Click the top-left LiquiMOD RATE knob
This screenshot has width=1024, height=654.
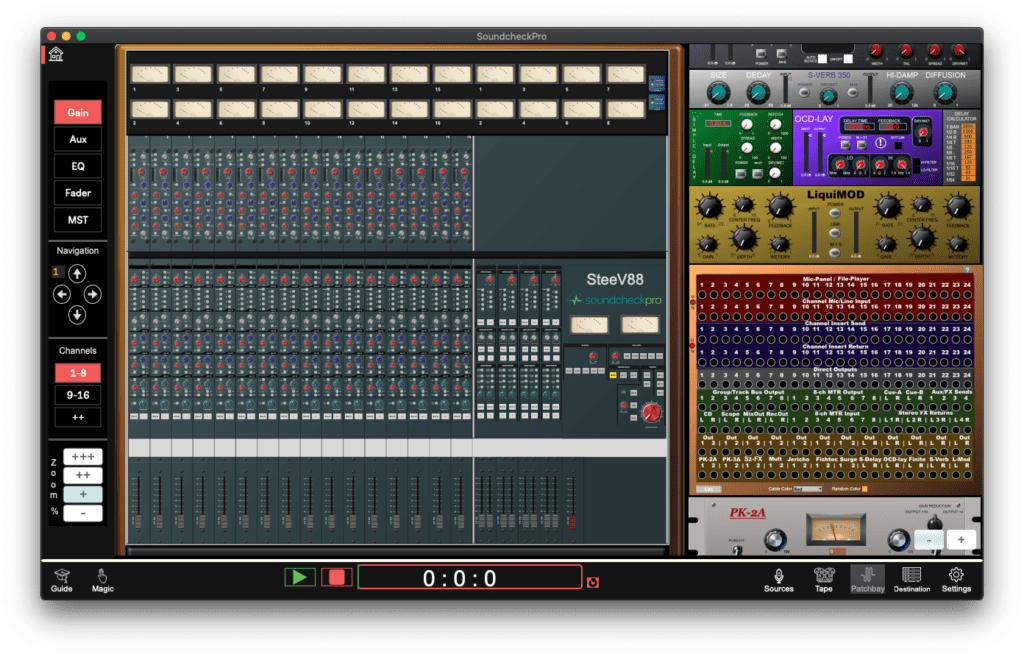[709, 207]
